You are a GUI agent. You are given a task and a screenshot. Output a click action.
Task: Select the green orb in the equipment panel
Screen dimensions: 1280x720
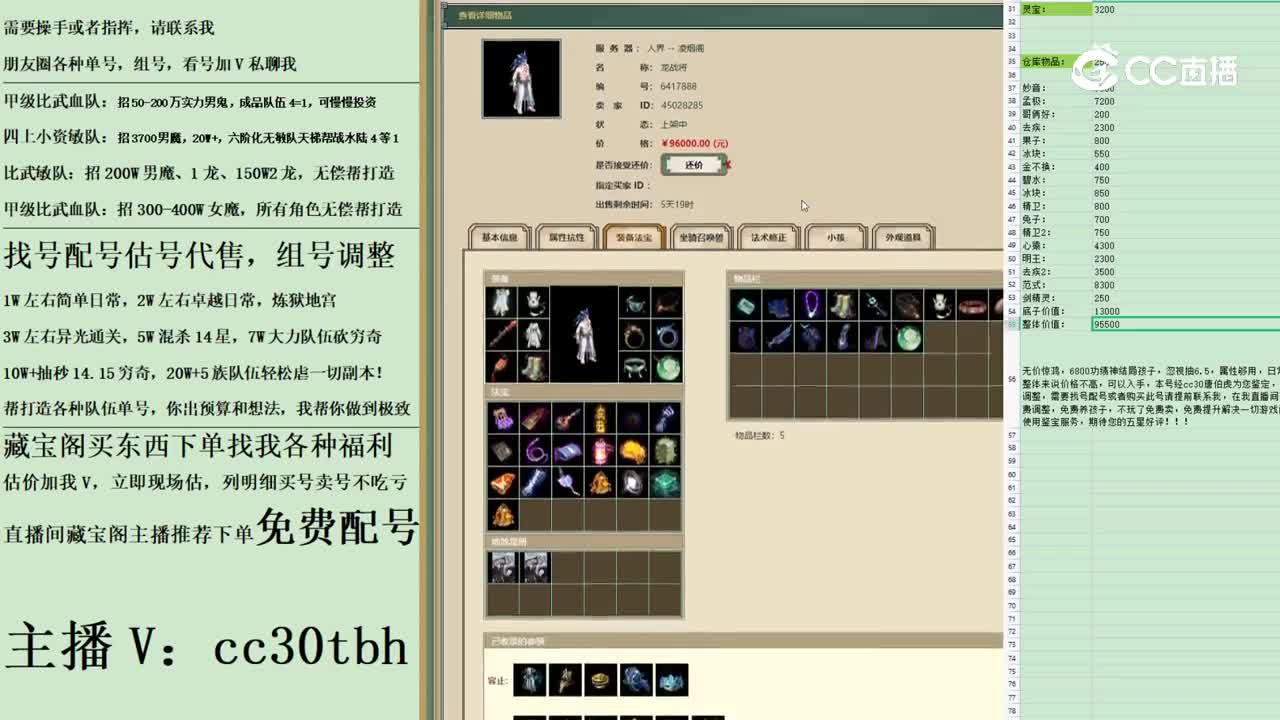[x=667, y=367]
